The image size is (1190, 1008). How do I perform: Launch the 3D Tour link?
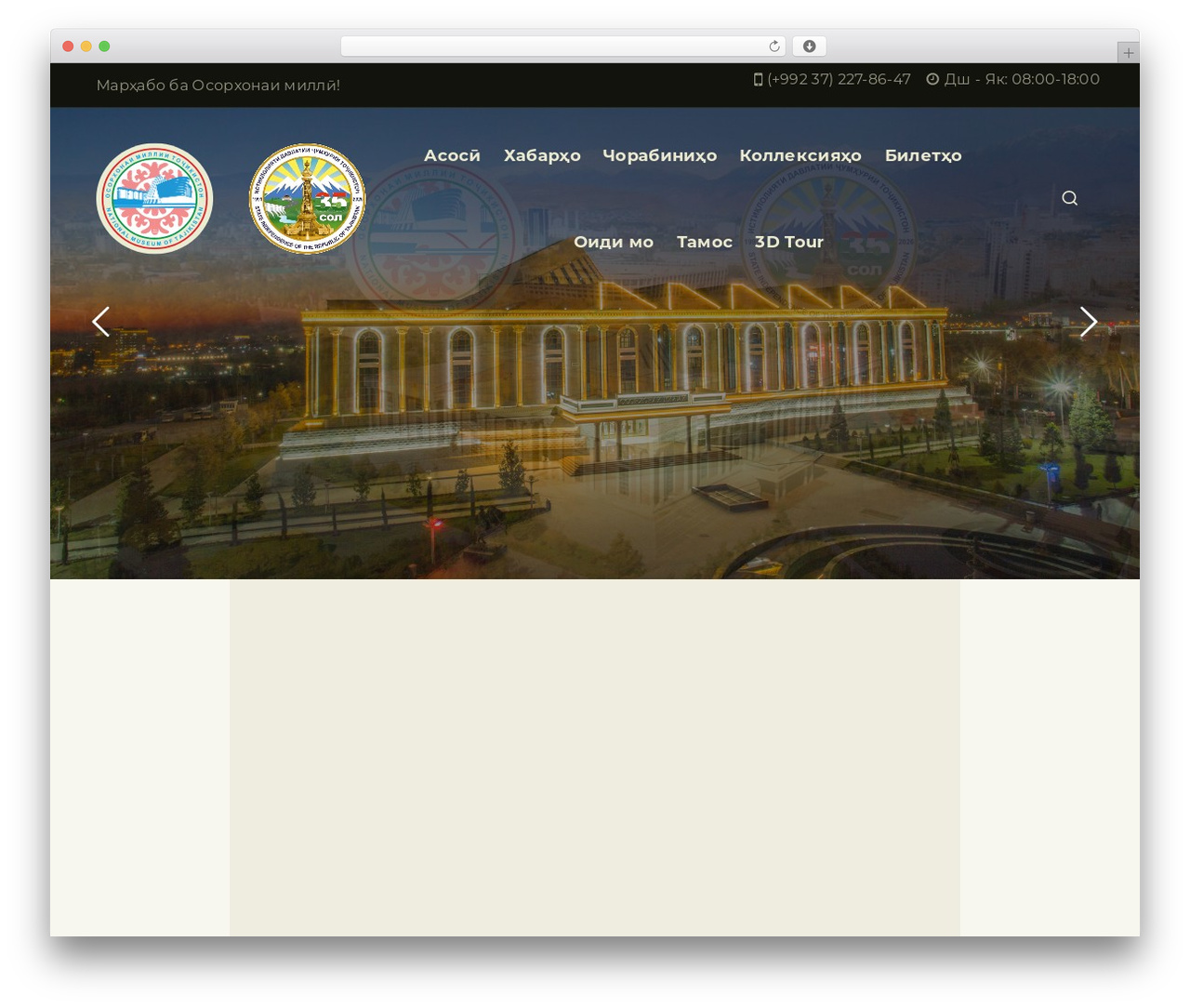[x=789, y=242]
